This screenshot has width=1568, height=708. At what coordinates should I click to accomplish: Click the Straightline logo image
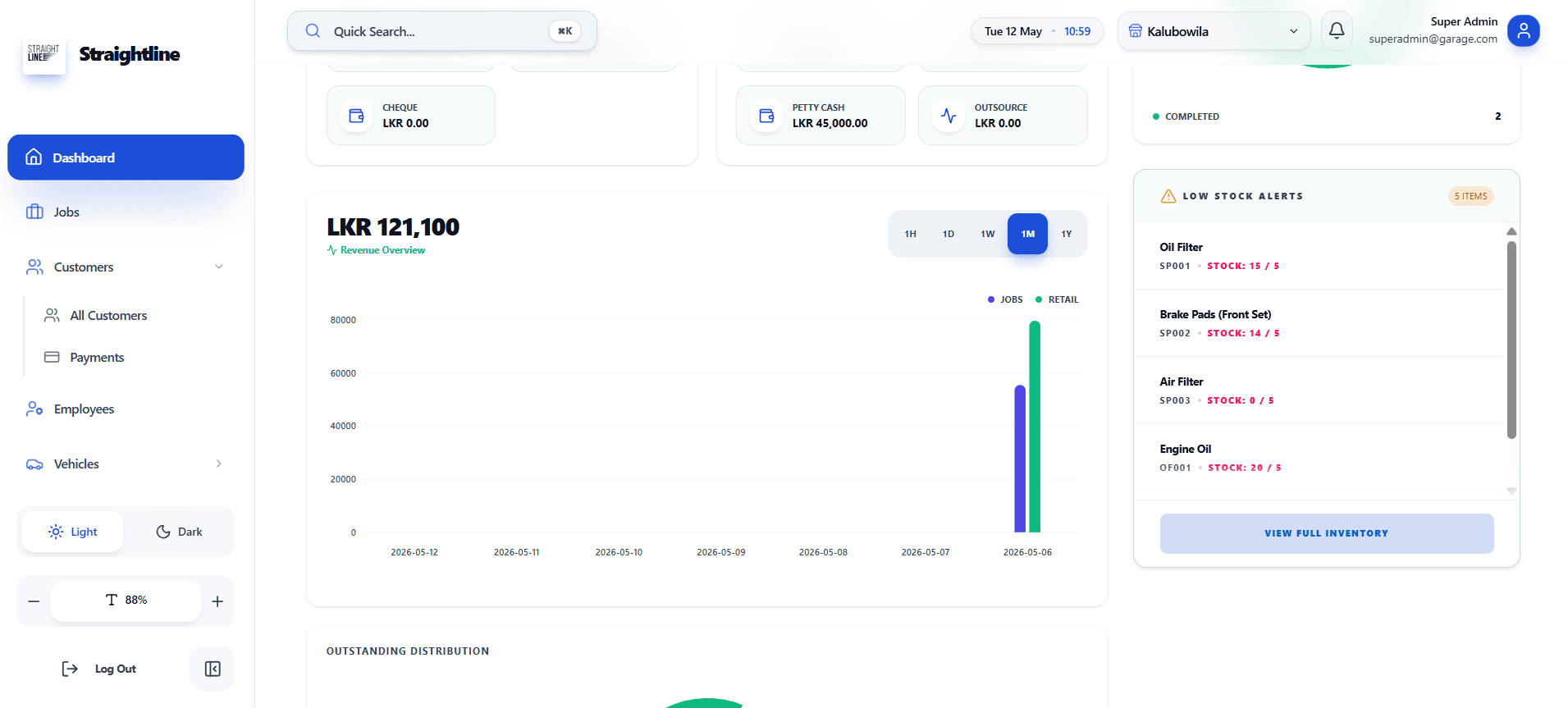pyautogui.click(x=43, y=53)
